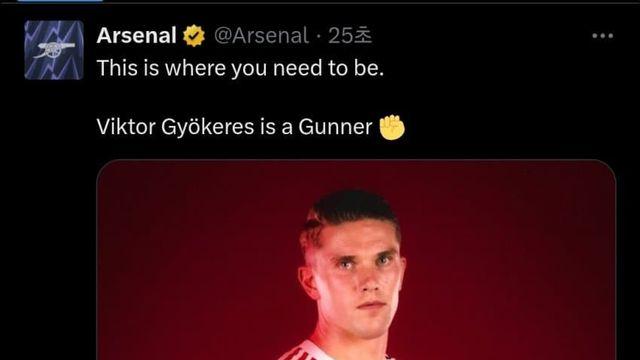640x360 pixels.
Task: Click 'Viktor Gyökeres is a Gunner' text line
Action: (x=234, y=127)
